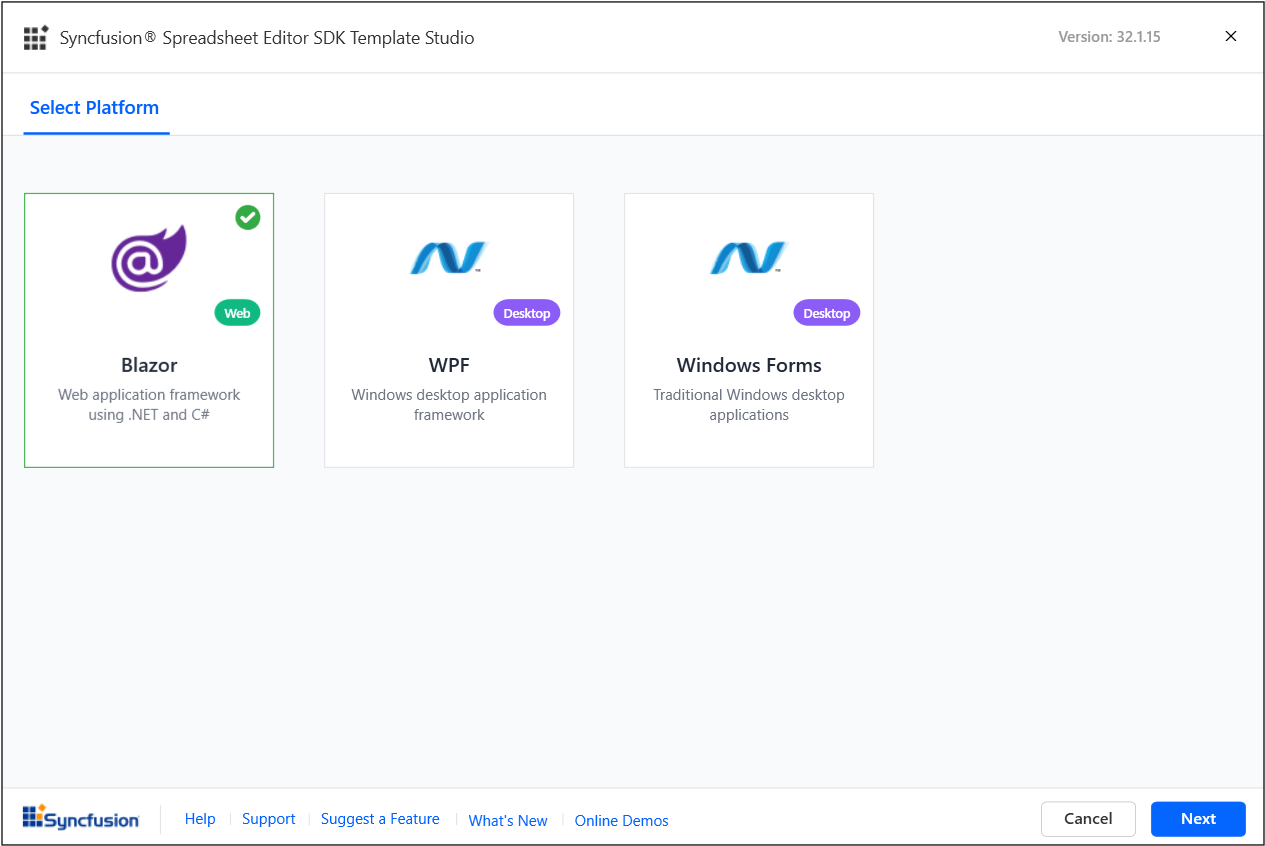The width and height of the screenshot is (1265, 846).
Task: Click the Template Studio grid icon in the header
Action: pyautogui.click(x=35, y=37)
